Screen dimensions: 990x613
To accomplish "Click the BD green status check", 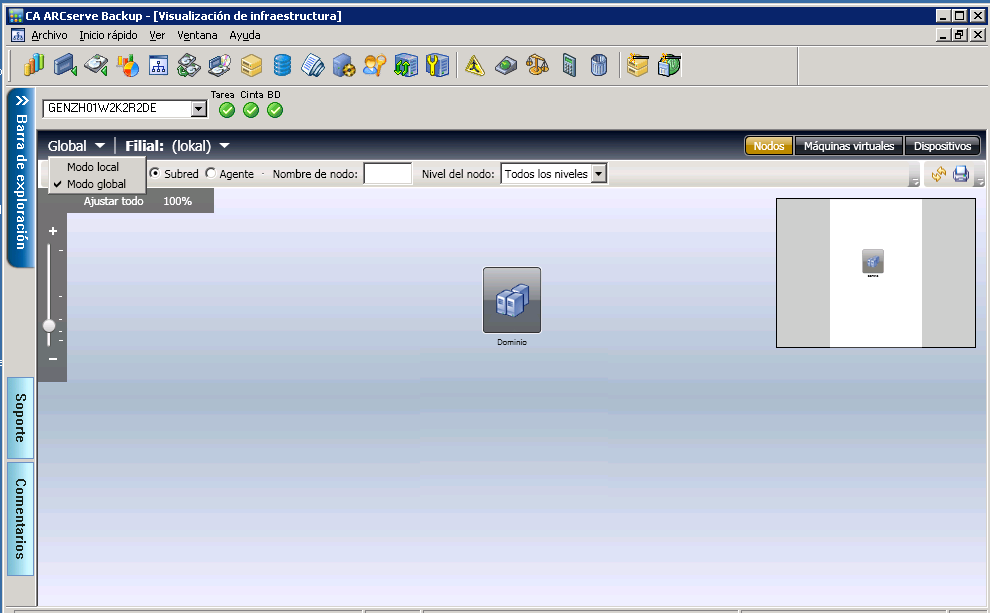I will point(275,110).
